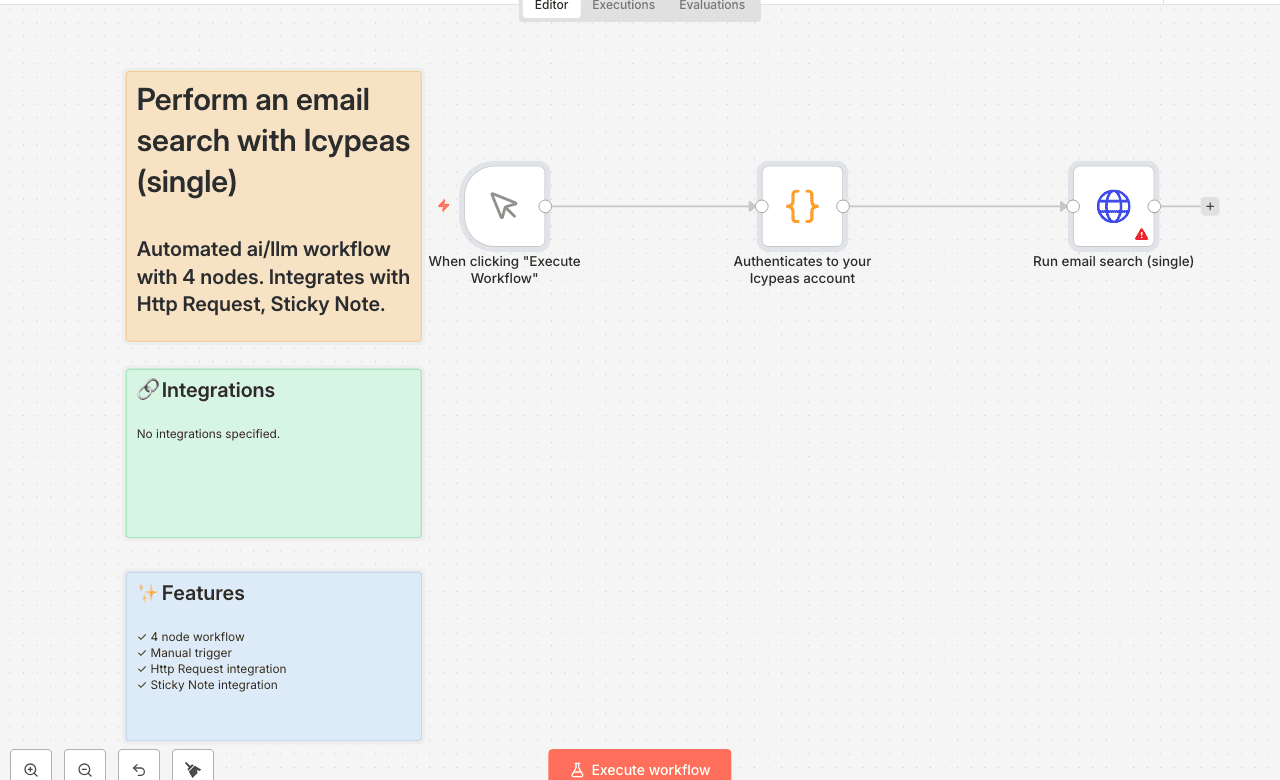Click the output connector of the trigger node
Viewport: 1280px width, 780px height.
click(x=545, y=205)
